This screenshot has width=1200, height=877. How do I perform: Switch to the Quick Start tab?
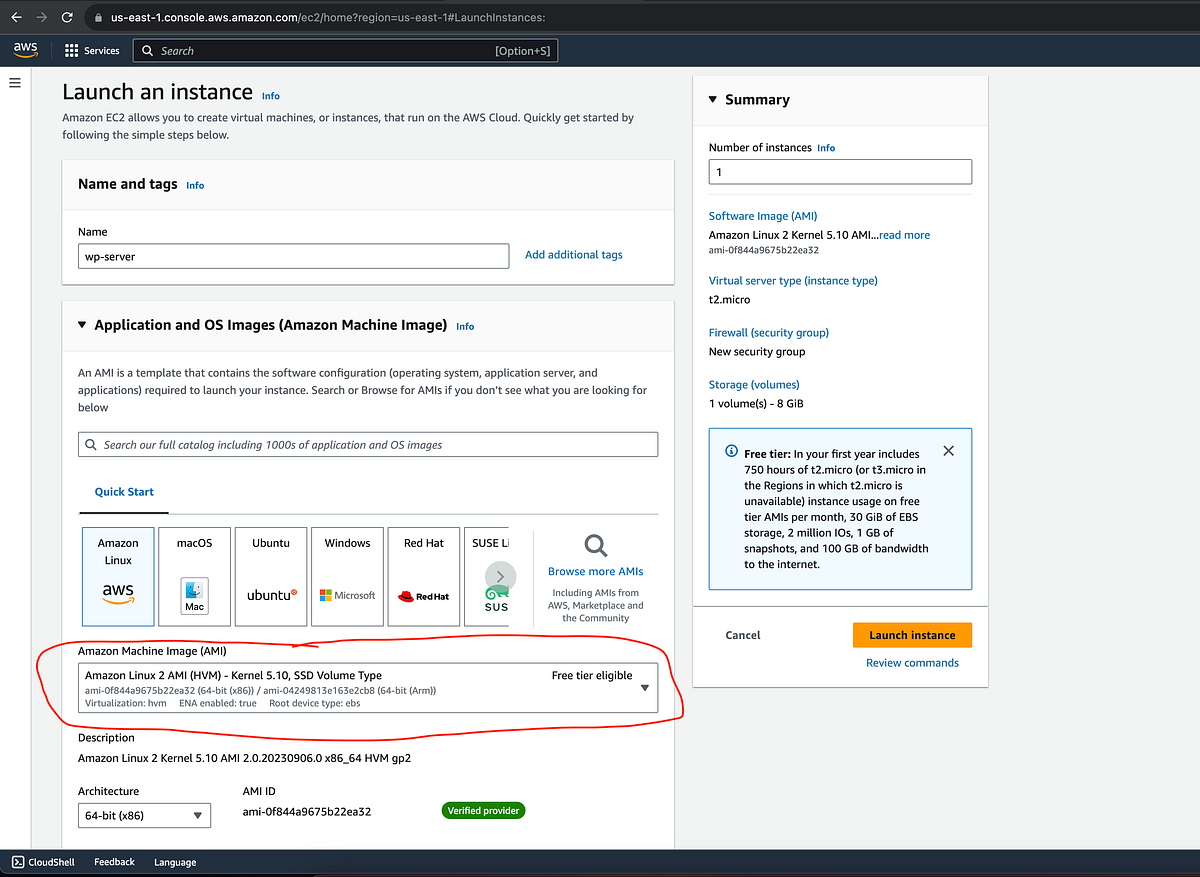[x=123, y=491]
